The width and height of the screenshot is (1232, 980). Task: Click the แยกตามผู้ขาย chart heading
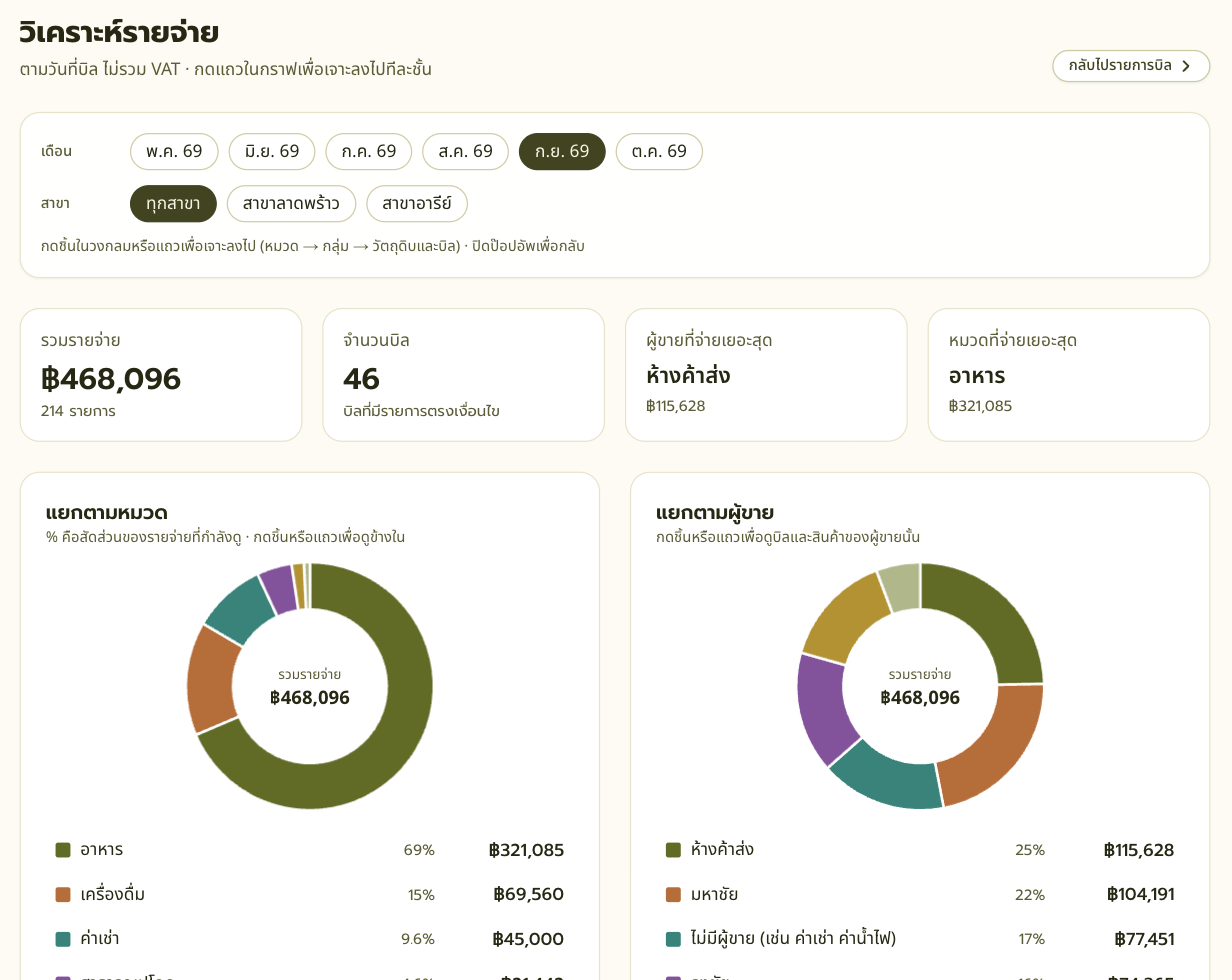coord(715,512)
